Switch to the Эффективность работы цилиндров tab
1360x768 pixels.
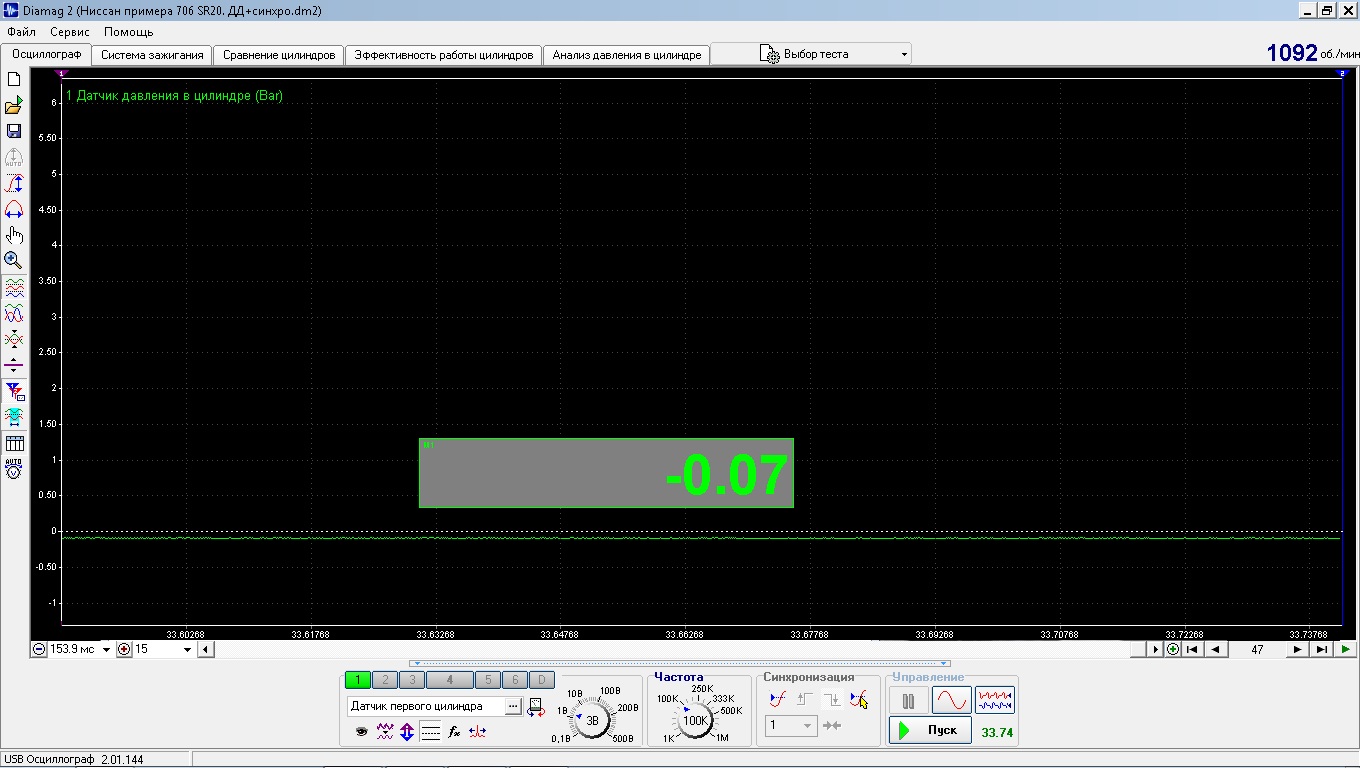(x=444, y=55)
